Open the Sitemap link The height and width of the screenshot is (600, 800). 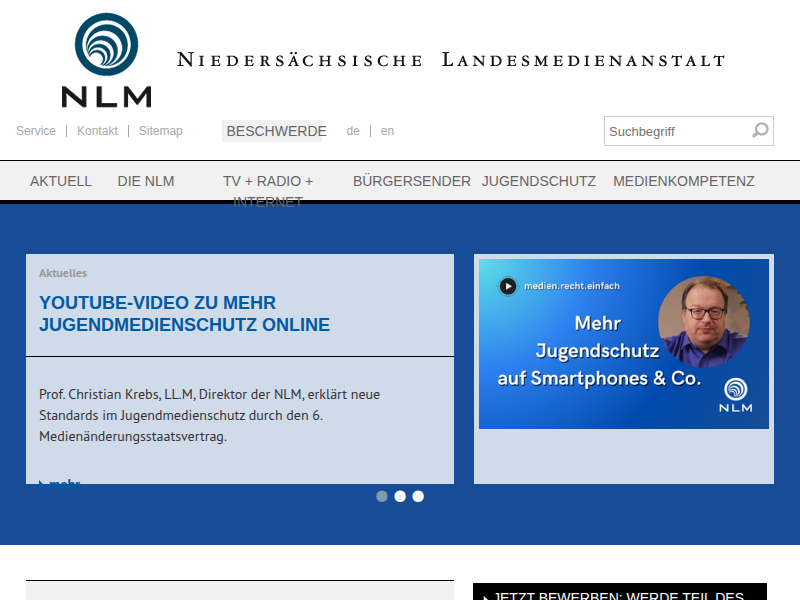161,131
